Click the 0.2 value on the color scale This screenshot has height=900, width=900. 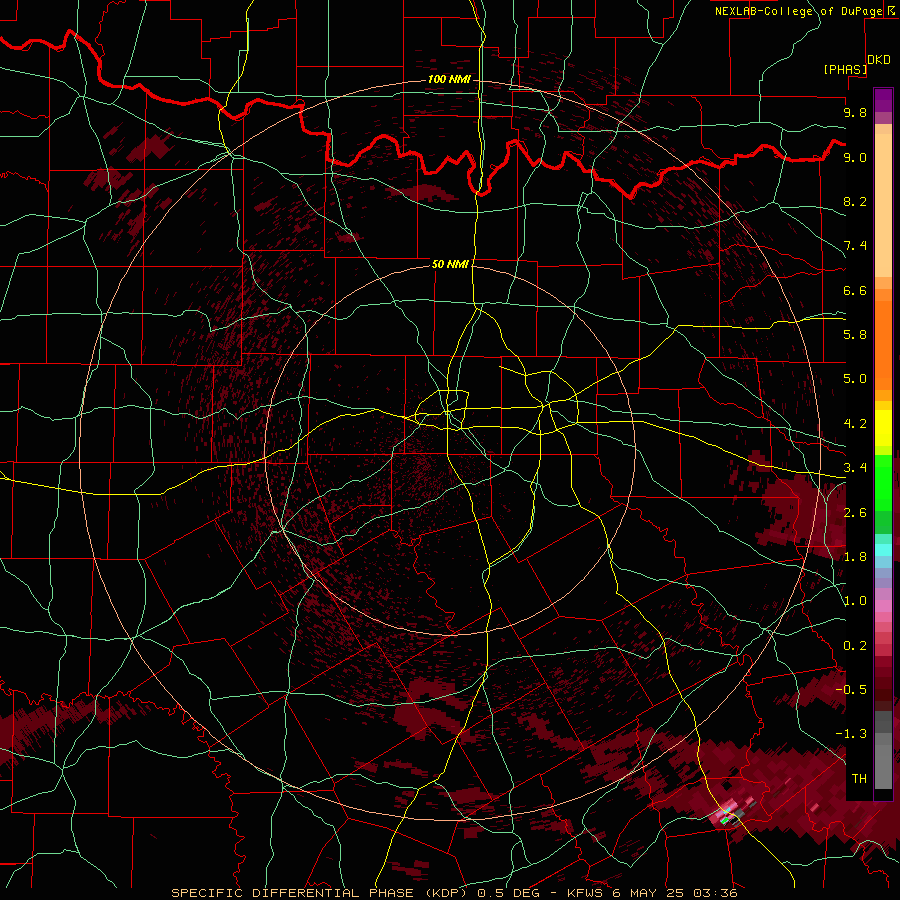(x=855, y=646)
